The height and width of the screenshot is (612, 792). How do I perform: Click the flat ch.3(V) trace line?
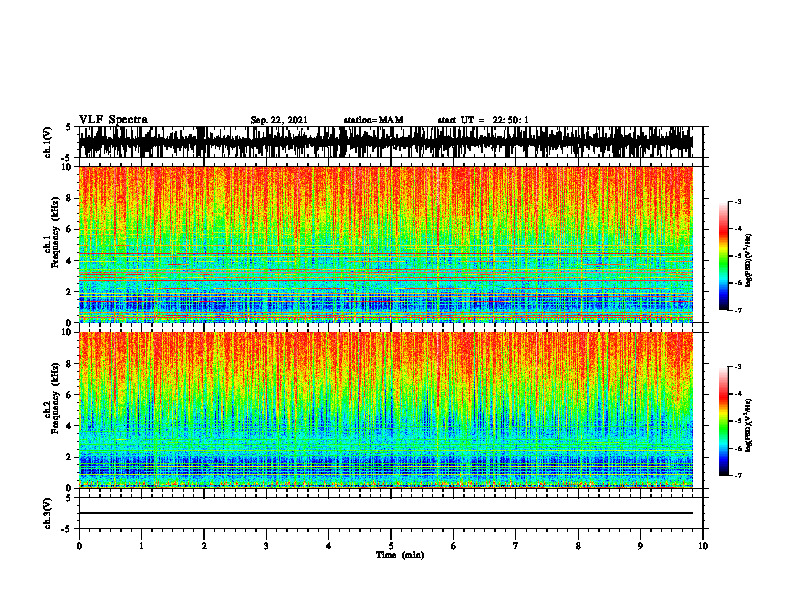(386, 513)
